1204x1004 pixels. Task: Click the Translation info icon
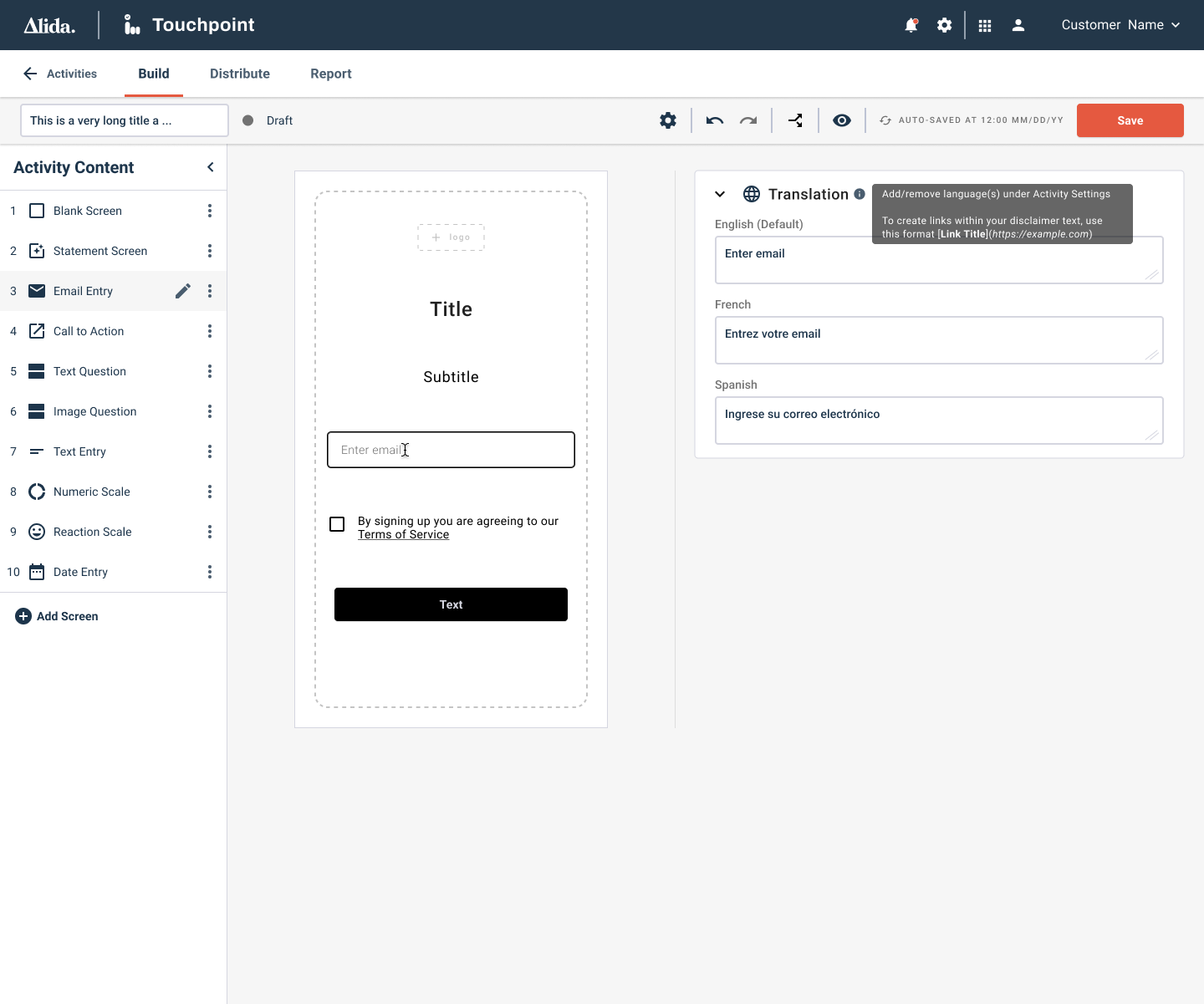click(x=859, y=194)
